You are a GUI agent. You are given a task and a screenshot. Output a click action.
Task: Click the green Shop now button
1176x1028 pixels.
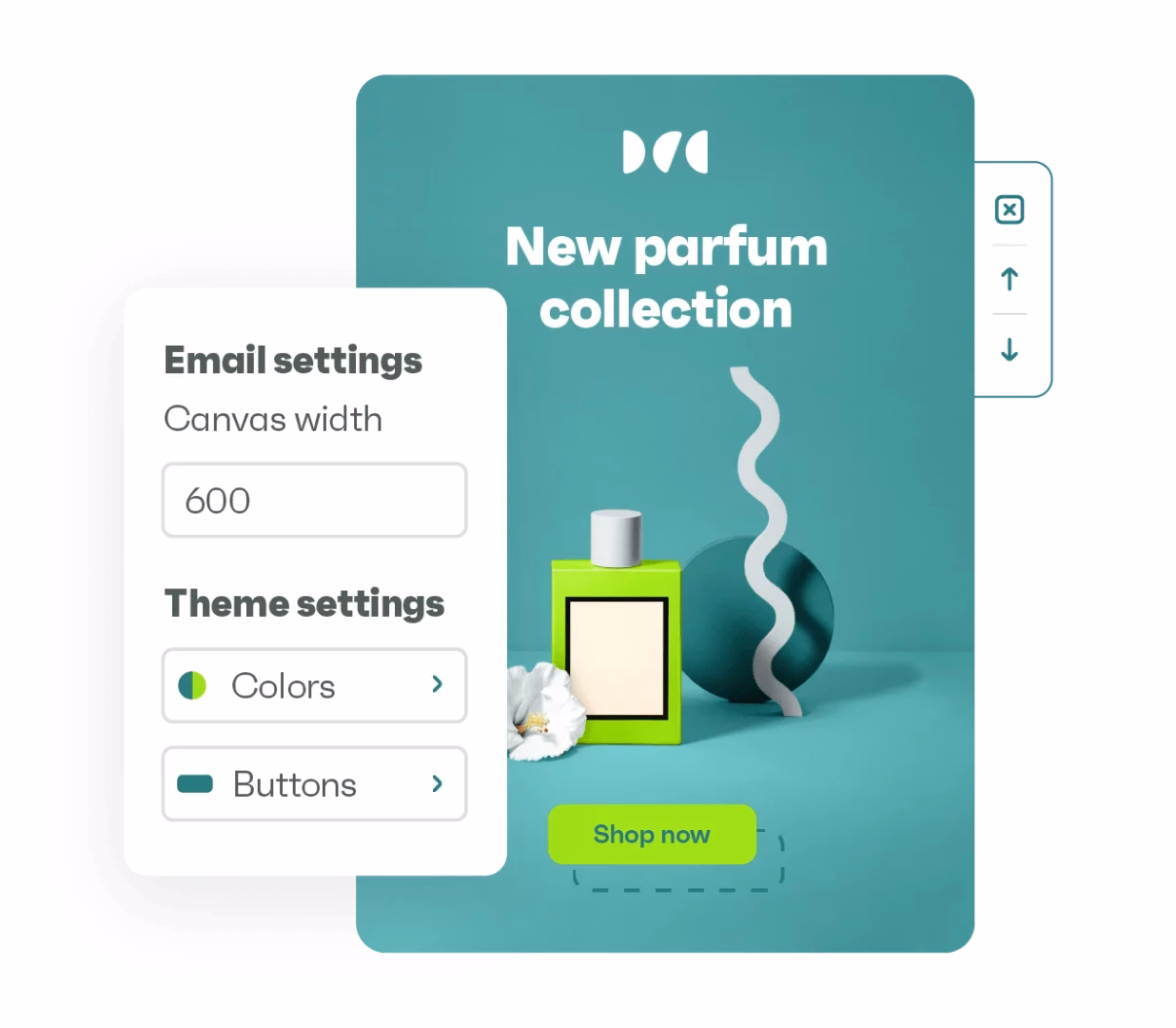pos(652,835)
